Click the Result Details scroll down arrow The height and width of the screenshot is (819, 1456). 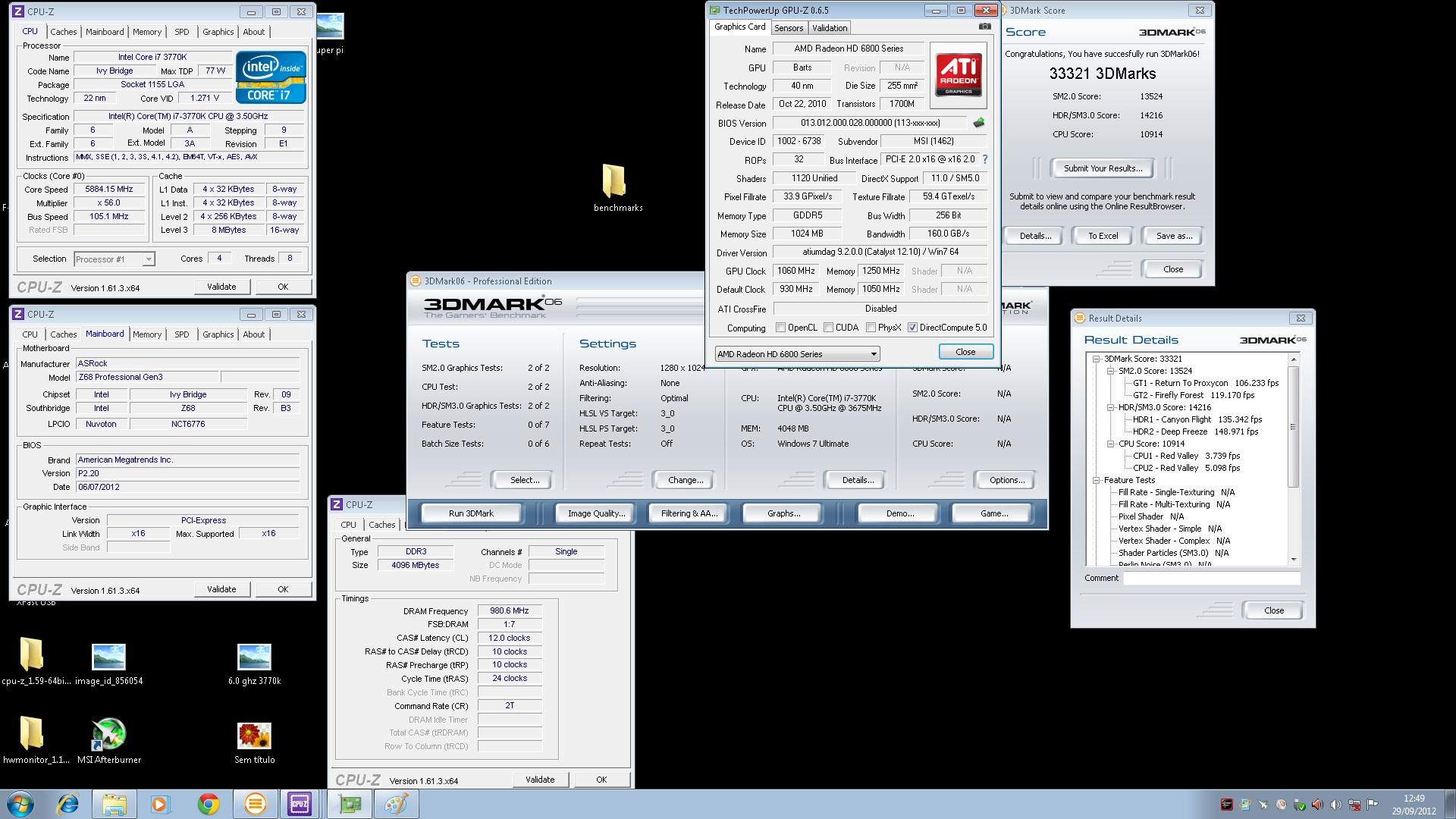coord(1294,560)
